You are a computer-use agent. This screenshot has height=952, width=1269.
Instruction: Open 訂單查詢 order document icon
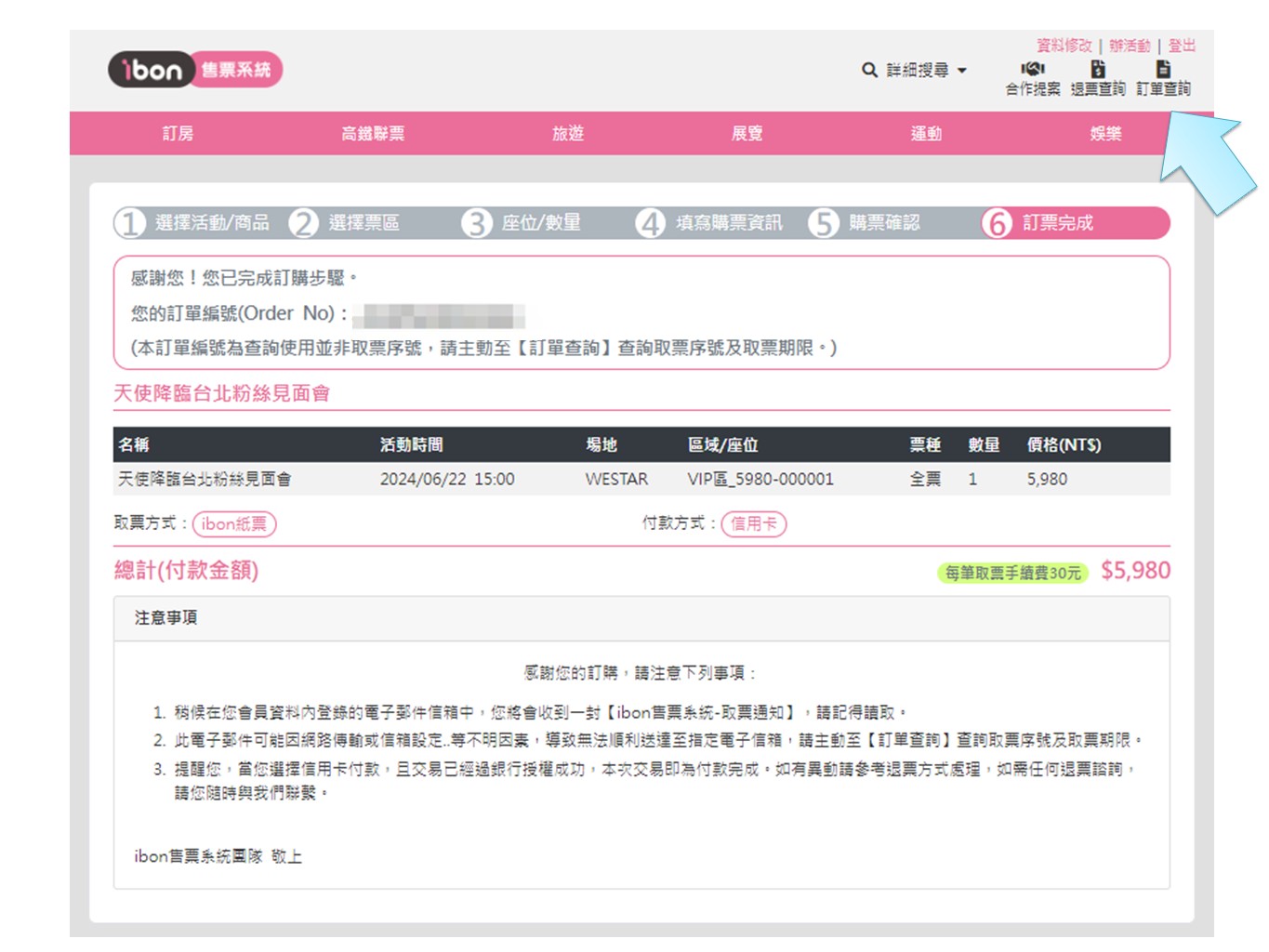1163,69
